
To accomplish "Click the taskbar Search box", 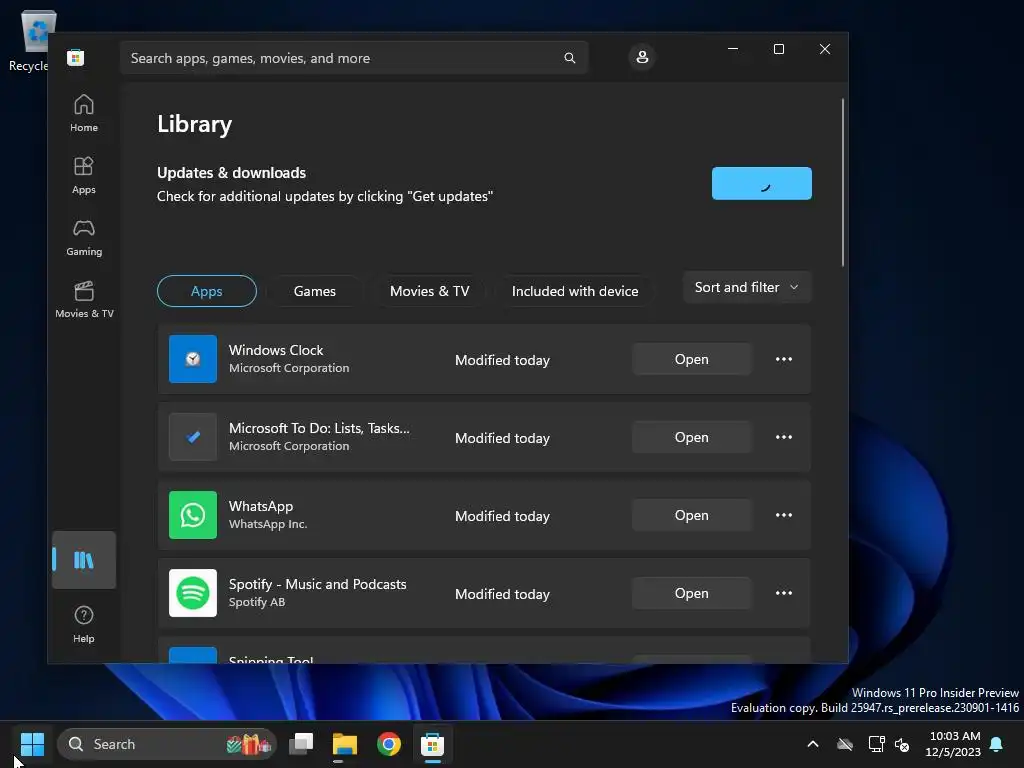I will pos(167,744).
